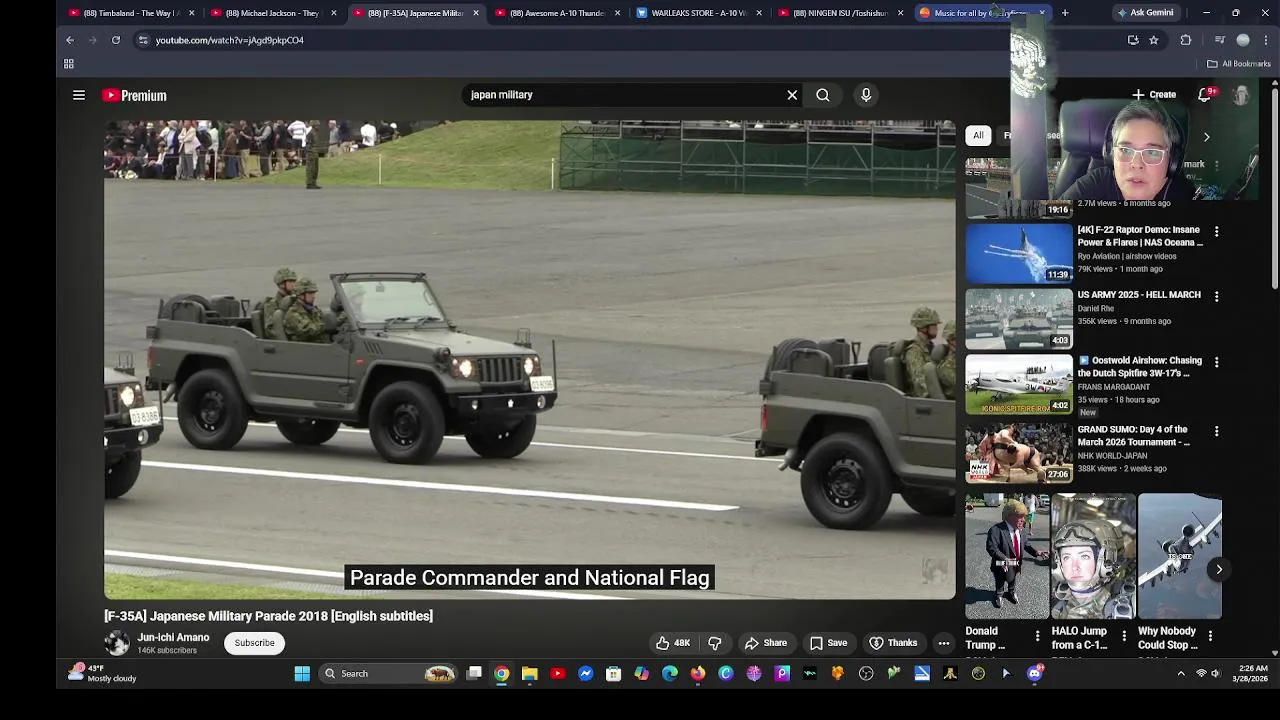The height and width of the screenshot is (720, 1280).
Task: Open Discord from the taskbar
Action: pos(1035,674)
